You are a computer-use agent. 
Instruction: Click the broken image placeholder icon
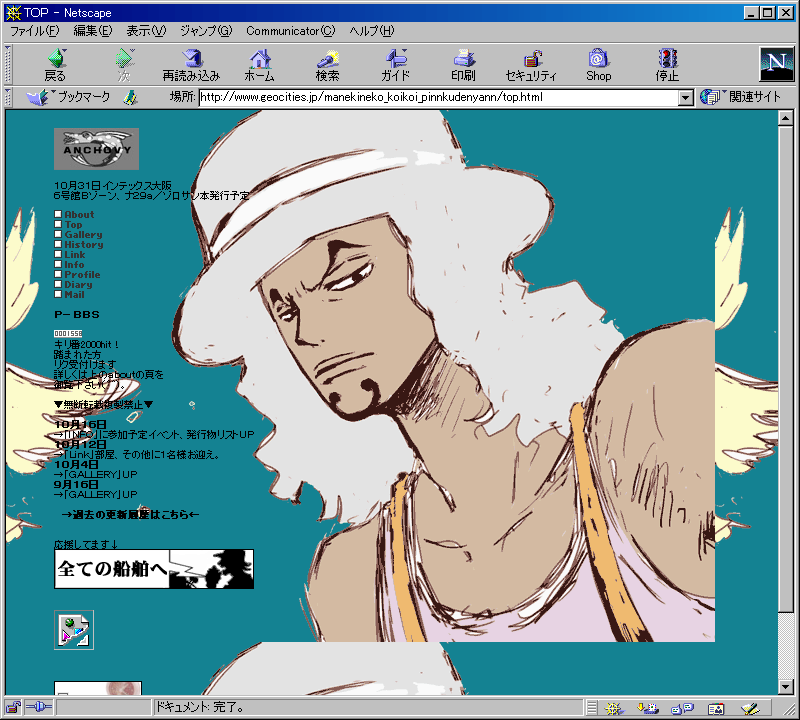pos(74,630)
